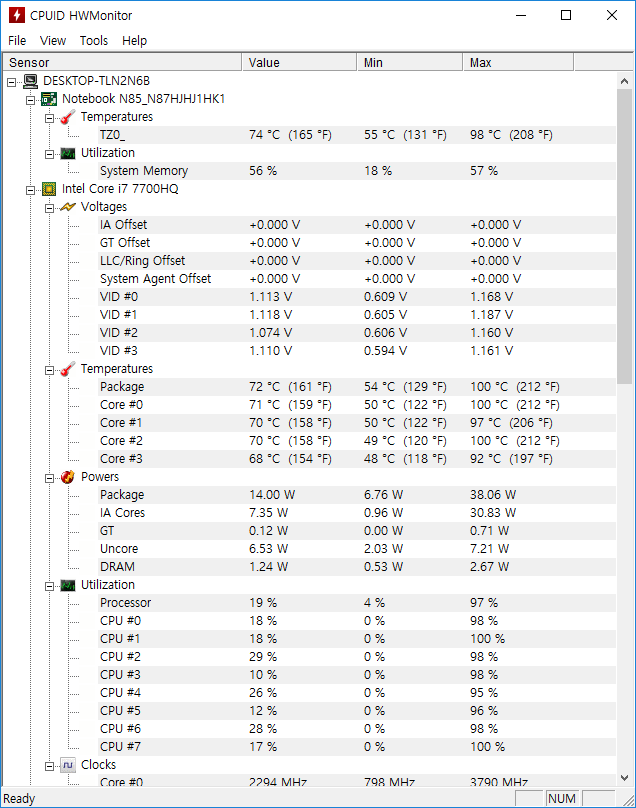Click the Powers flame icon

(x=68, y=477)
